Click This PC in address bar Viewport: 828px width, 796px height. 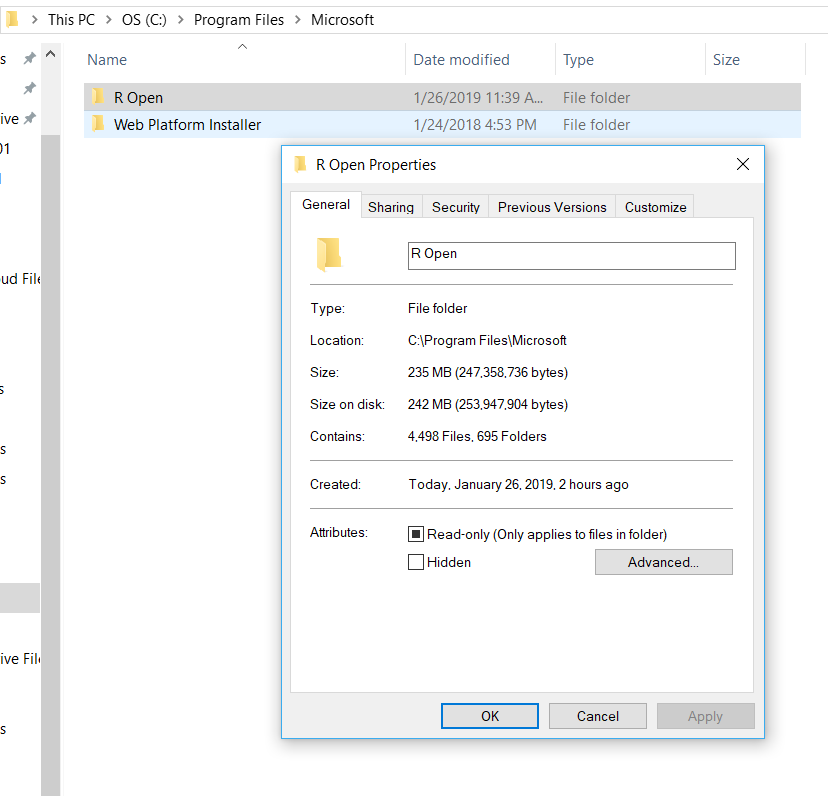[x=71, y=20]
